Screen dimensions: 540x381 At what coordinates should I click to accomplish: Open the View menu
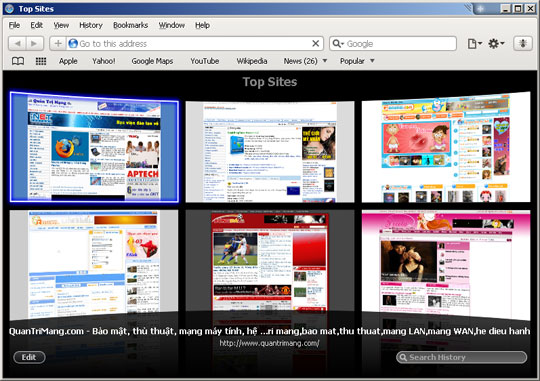coord(61,25)
